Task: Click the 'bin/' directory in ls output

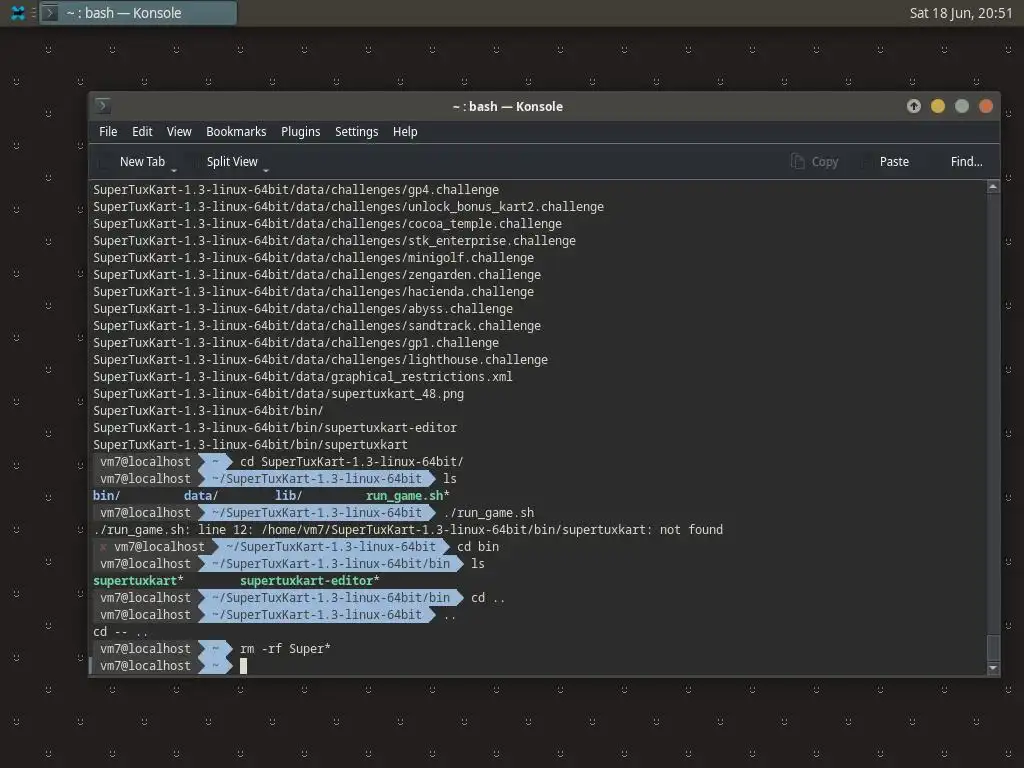Action: [x=106, y=496]
